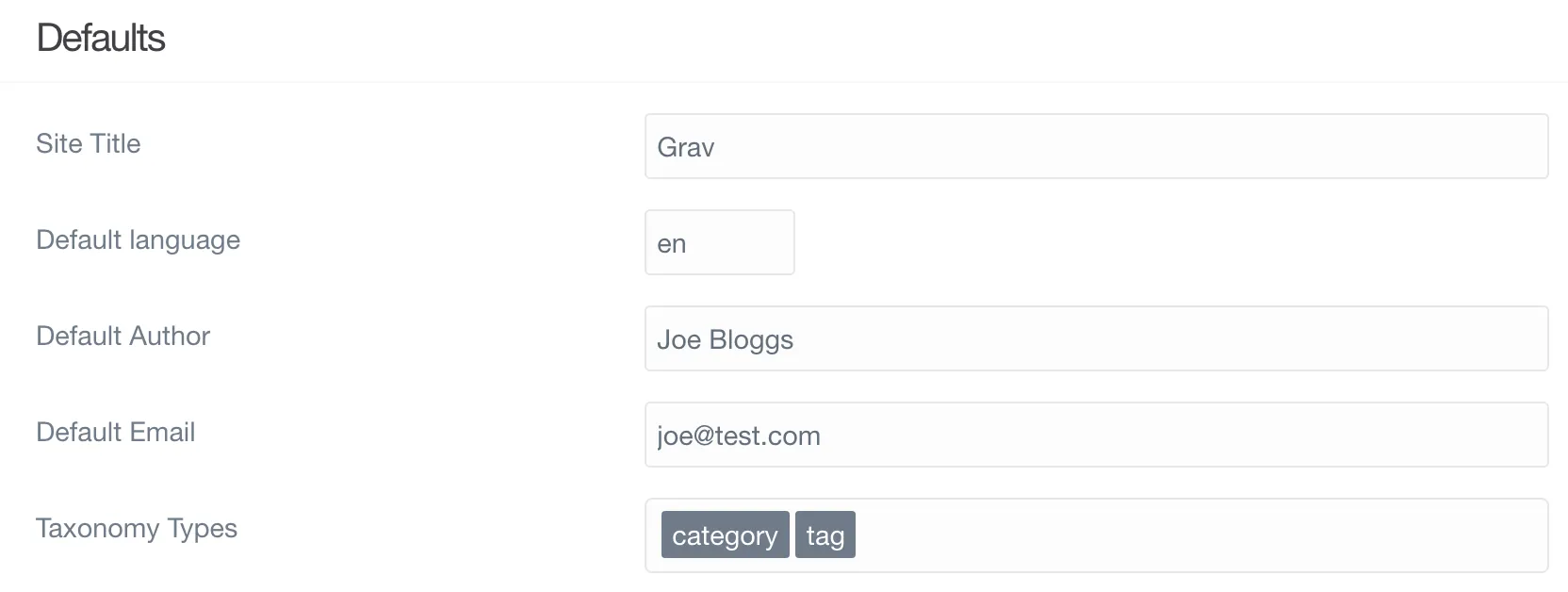This screenshot has width=1568, height=592.
Task: Place cursor on 'Joe Bloggs' text
Action: (726, 340)
